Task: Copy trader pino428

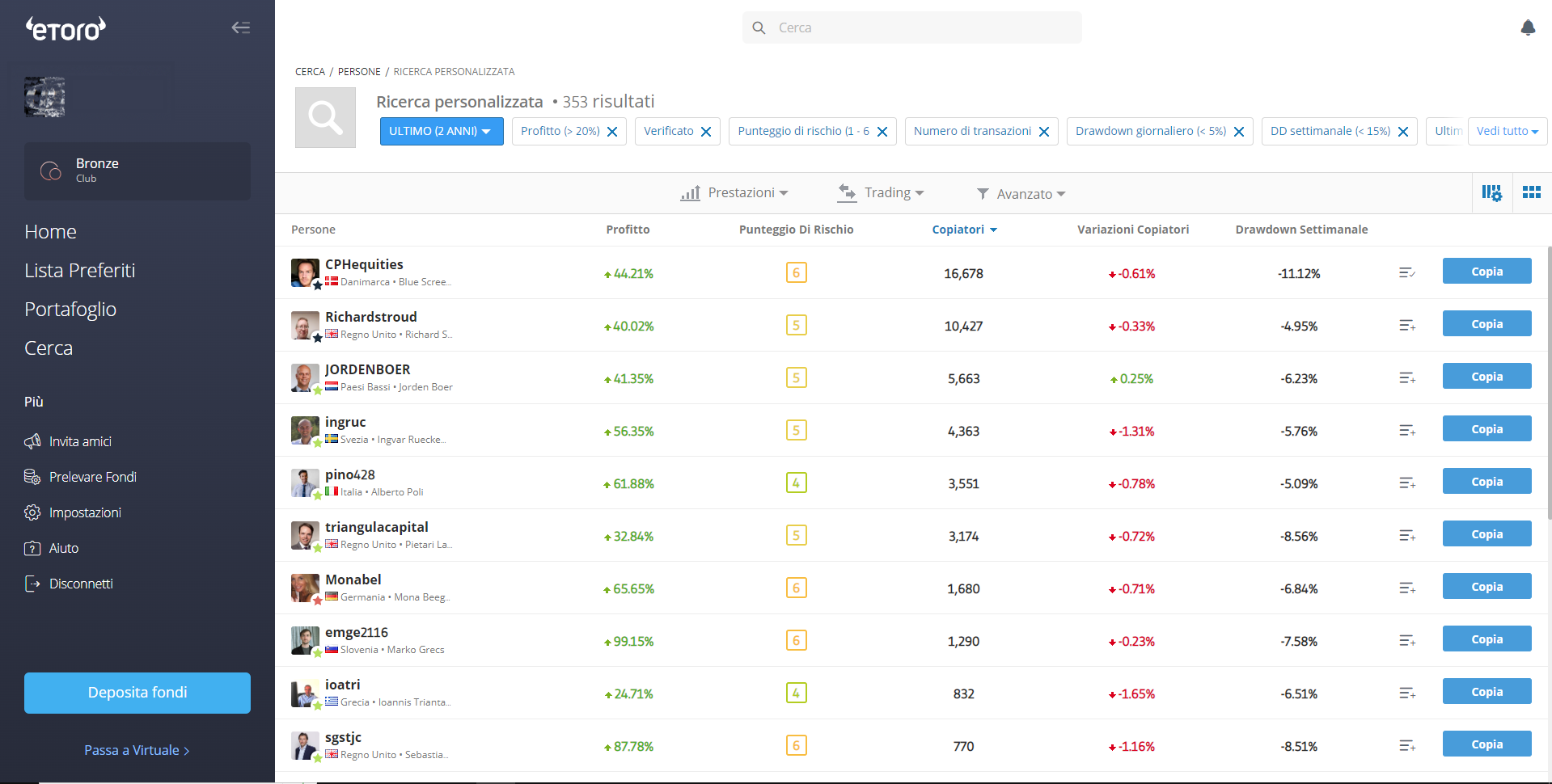Action: point(1486,482)
